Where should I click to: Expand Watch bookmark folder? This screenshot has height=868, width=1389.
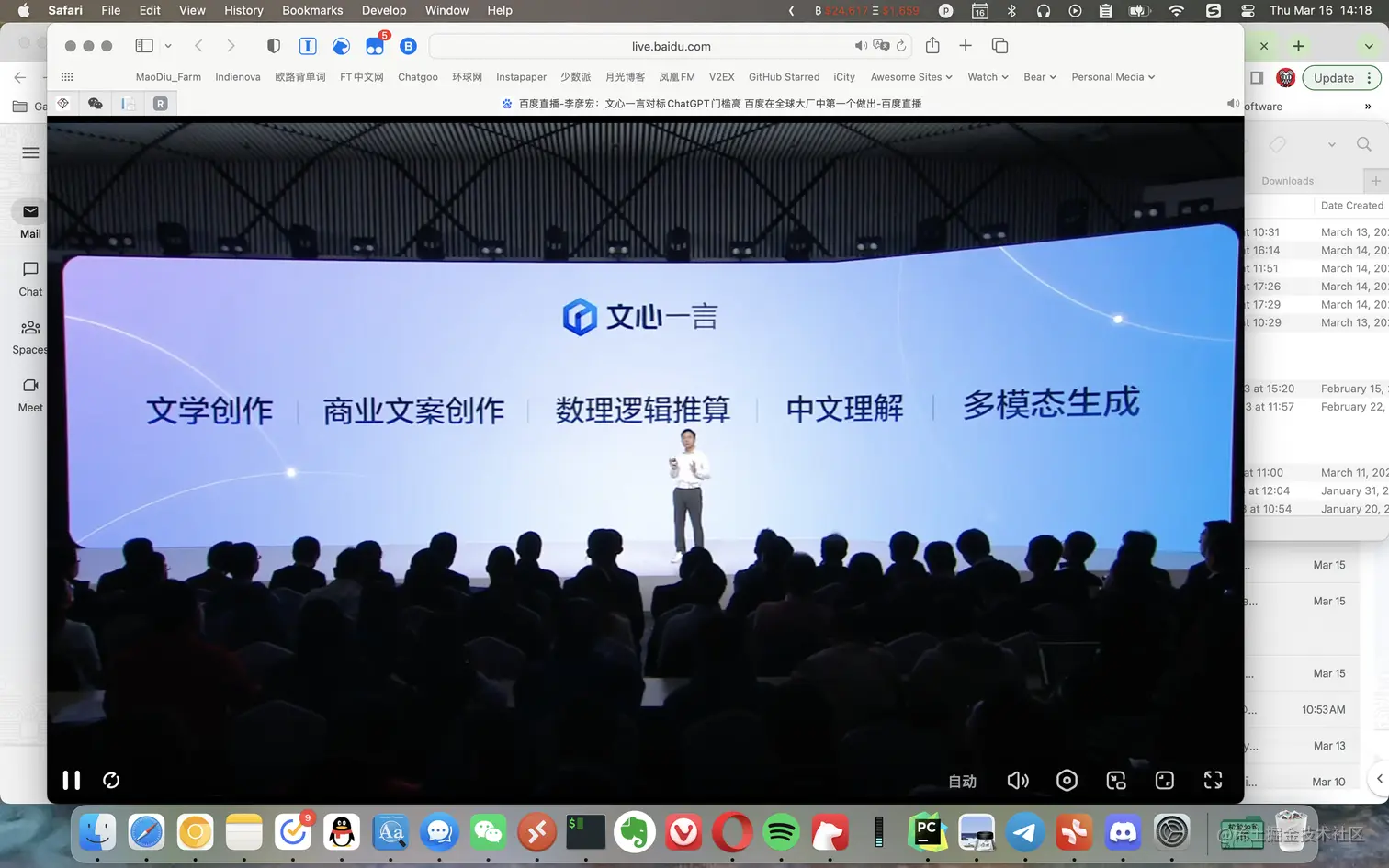coord(988,77)
